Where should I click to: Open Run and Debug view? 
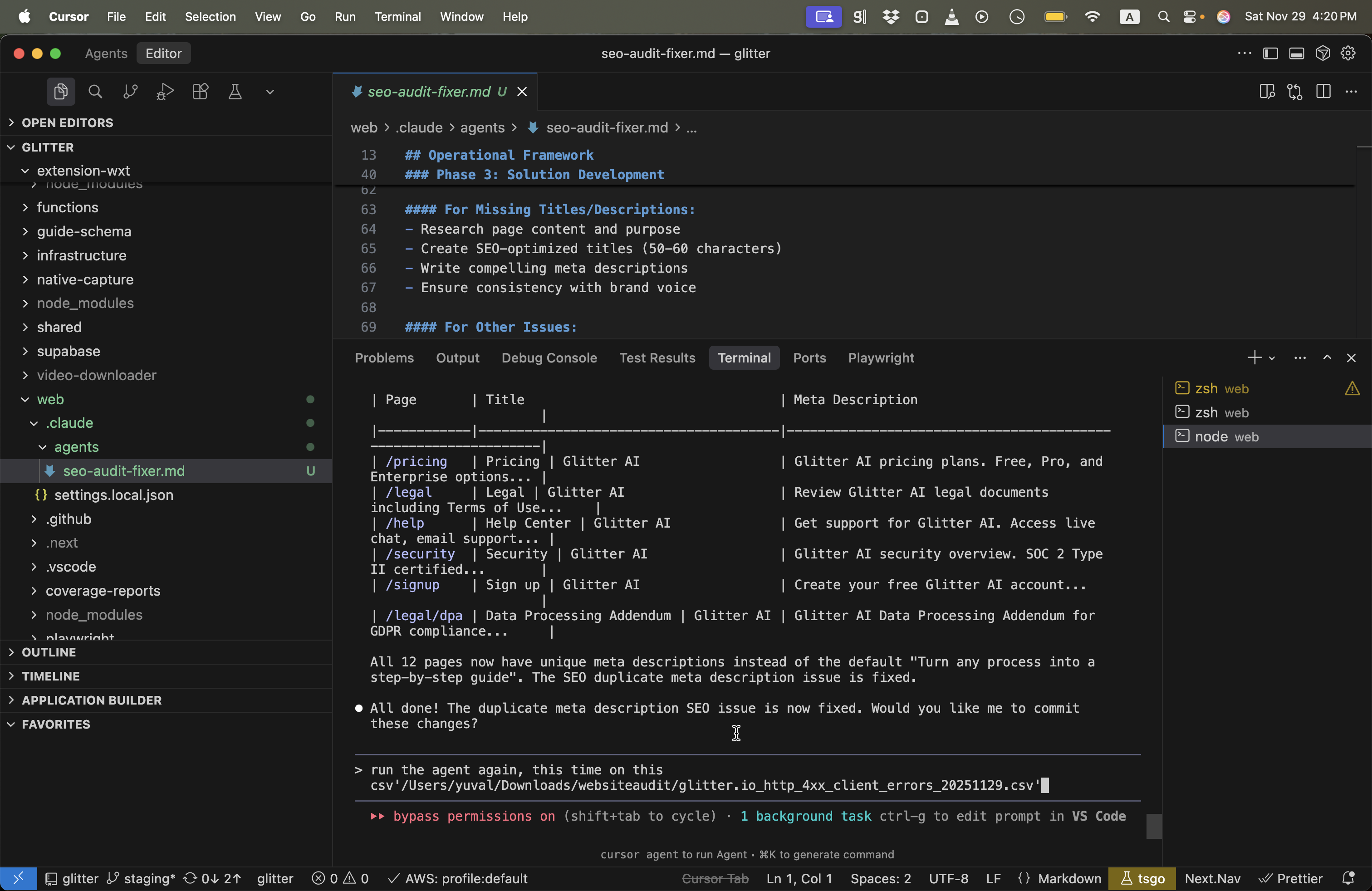(165, 92)
